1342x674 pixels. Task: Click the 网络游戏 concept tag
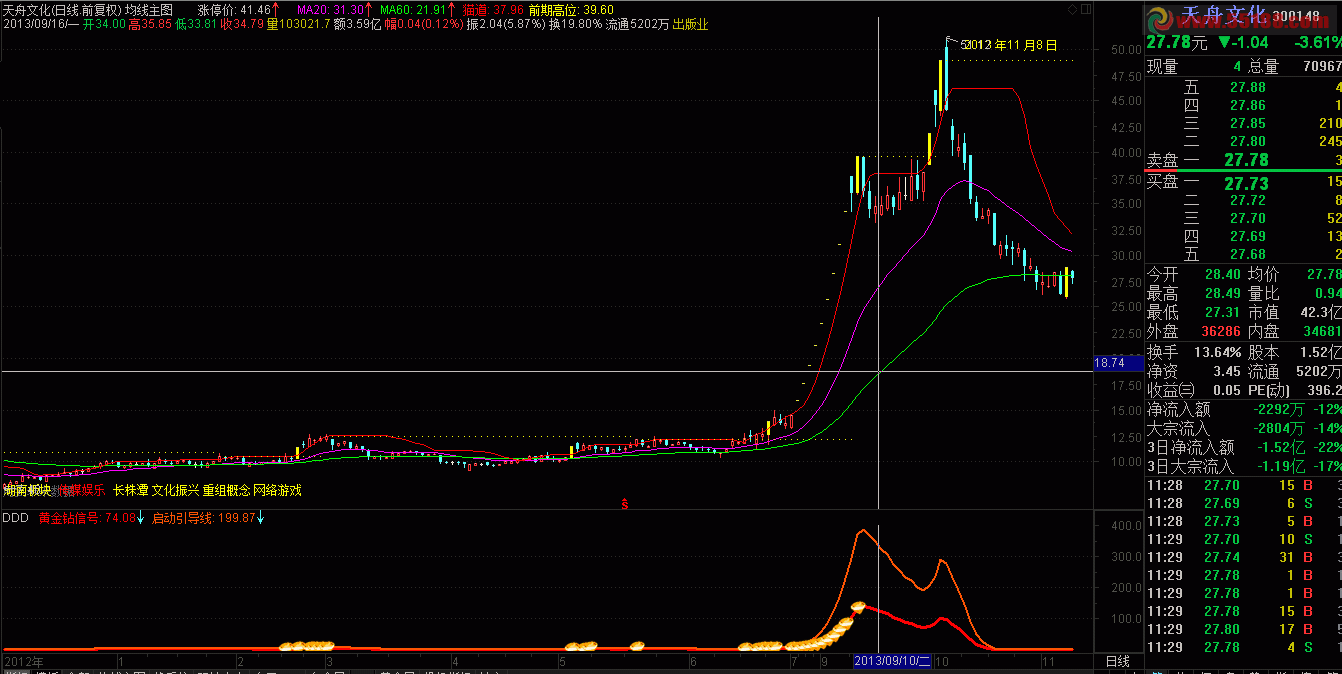click(x=277, y=490)
